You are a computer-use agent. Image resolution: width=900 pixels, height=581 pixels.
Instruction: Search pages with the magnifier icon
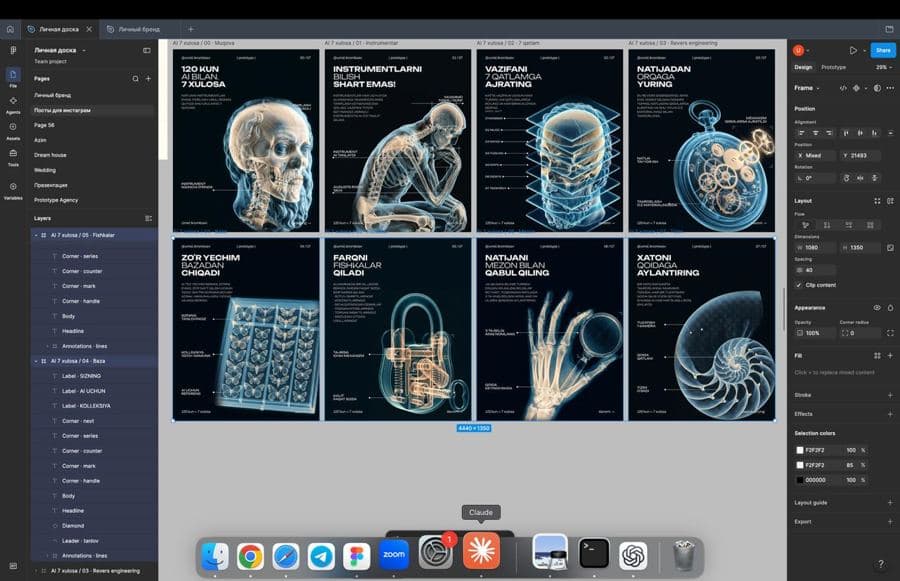pyautogui.click(x=135, y=79)
